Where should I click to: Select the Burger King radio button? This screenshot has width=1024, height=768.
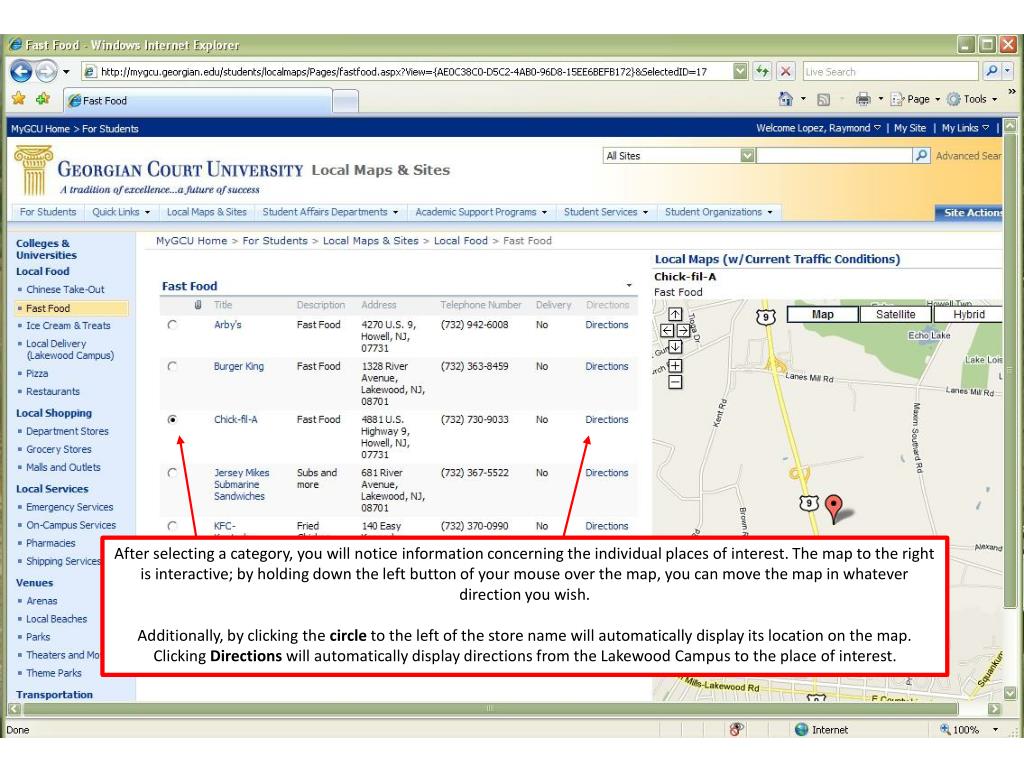pyautogui.click(x=172, y=366)
